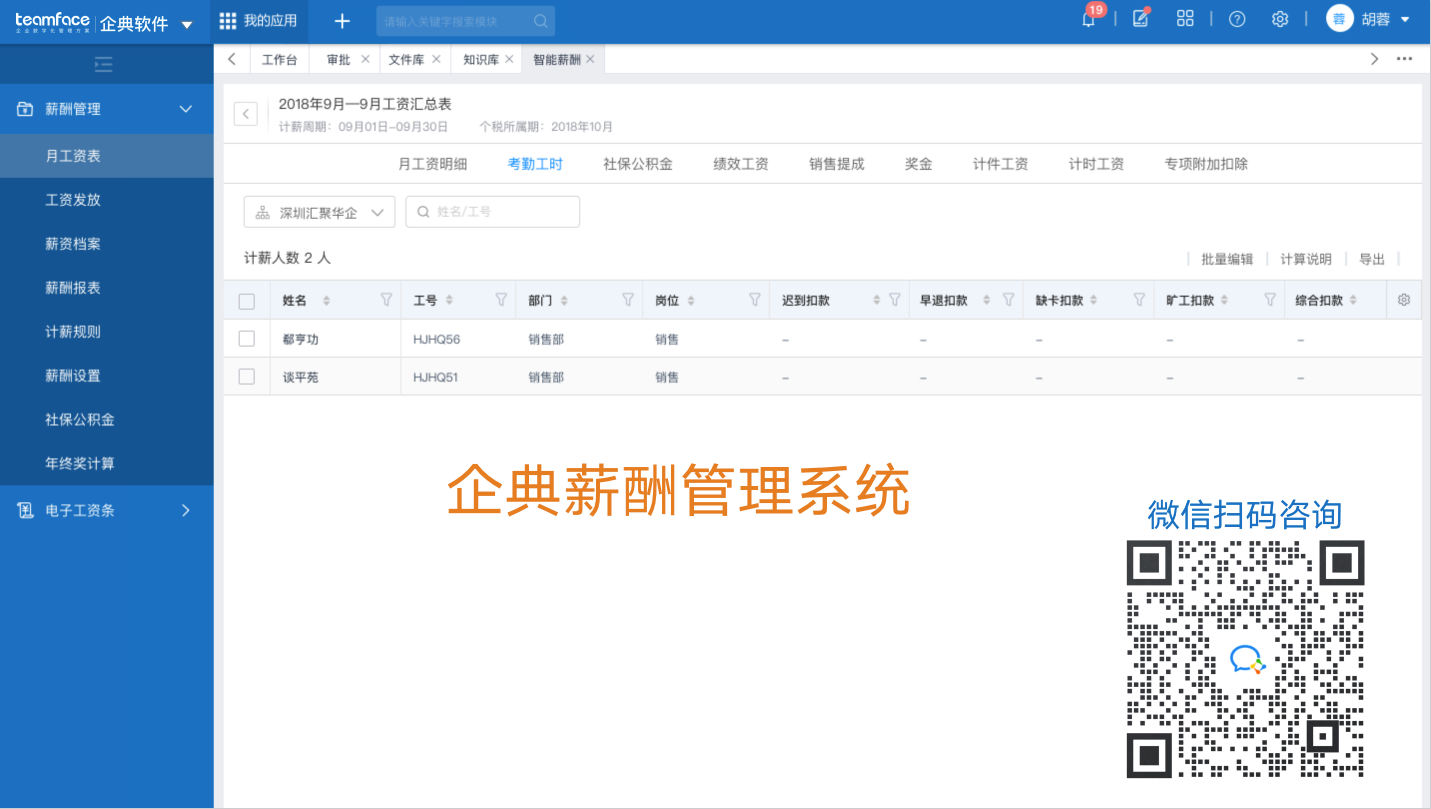Open the 深圳汇聚华企 company dropdown

coord(319,212)
